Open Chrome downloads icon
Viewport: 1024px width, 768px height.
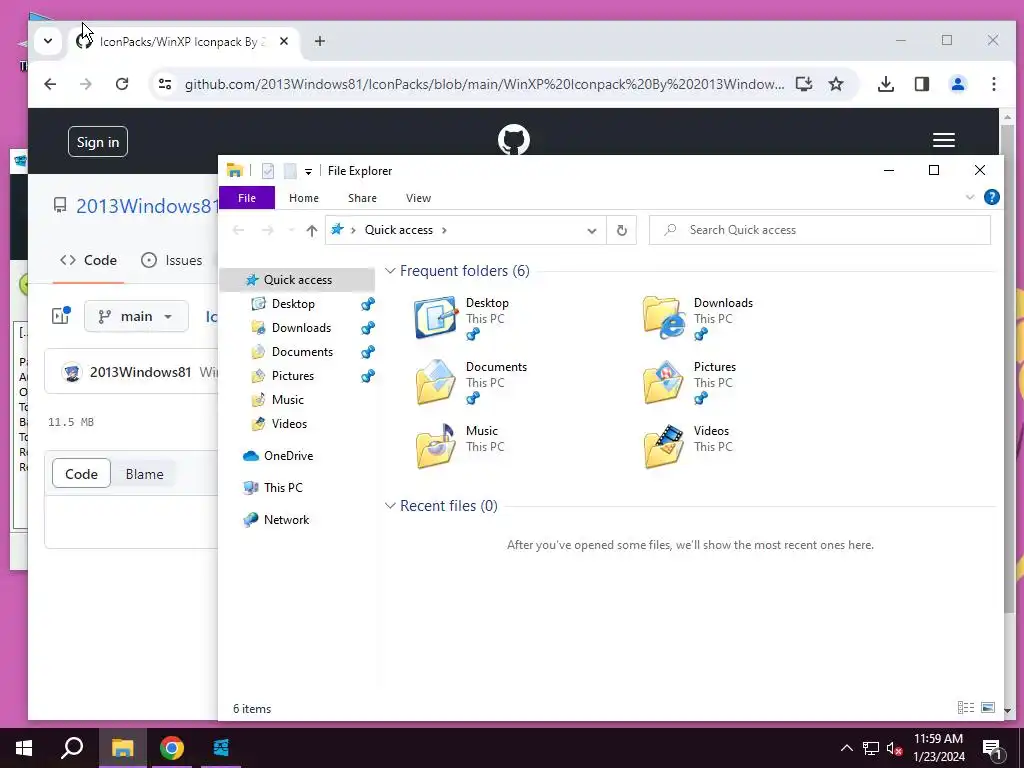pos(886,84)
